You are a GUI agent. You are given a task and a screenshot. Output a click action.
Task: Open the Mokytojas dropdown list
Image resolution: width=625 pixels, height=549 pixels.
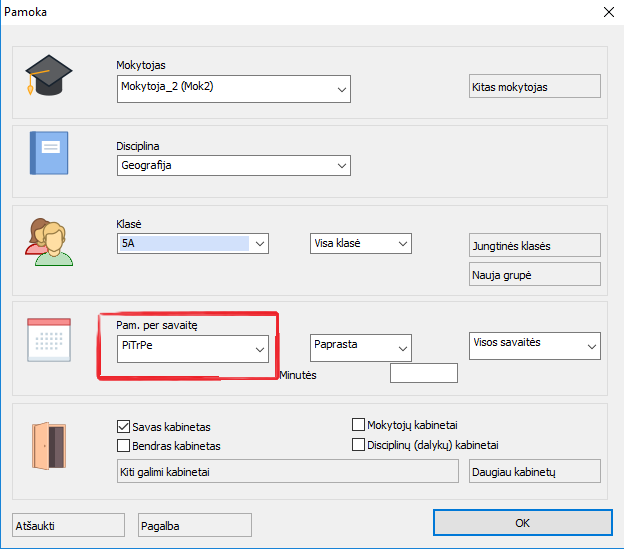click(x=342, y=89)
